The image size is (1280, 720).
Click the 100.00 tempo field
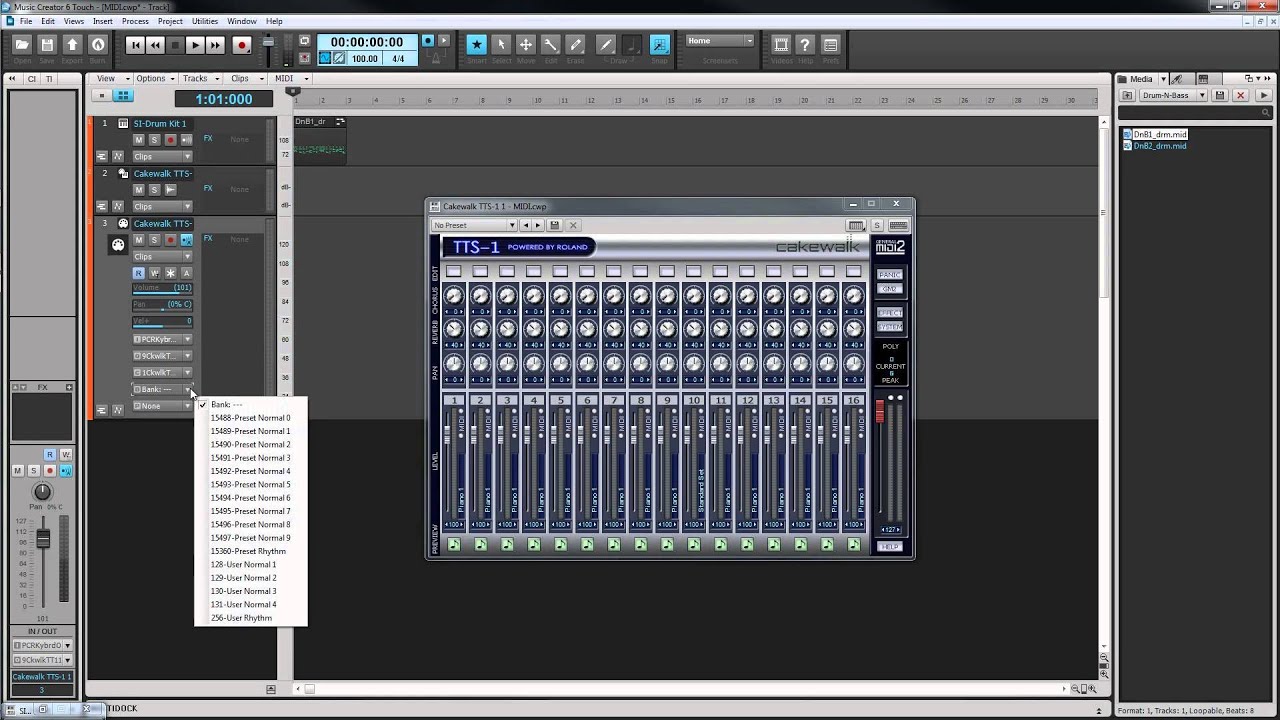coord(366,59)
